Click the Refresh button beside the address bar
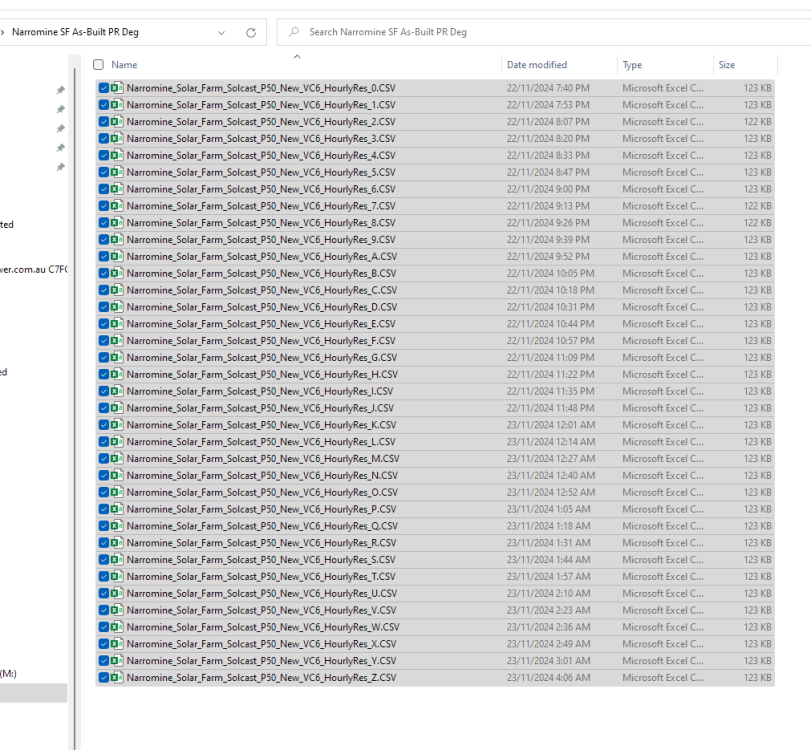Screen dimensions: 811x750 click(x=250, y=32)
